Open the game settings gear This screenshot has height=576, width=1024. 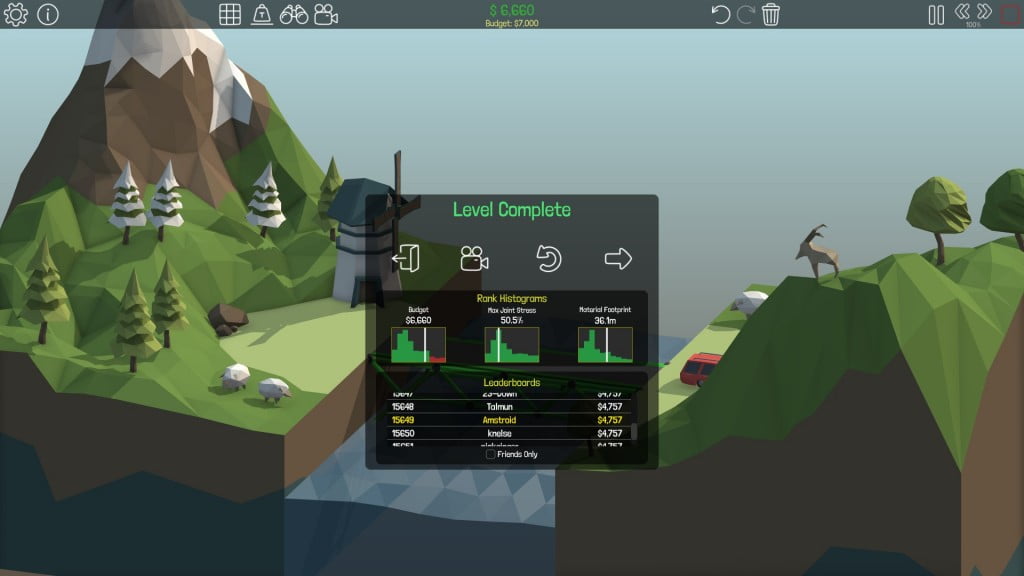coord(14,15)
